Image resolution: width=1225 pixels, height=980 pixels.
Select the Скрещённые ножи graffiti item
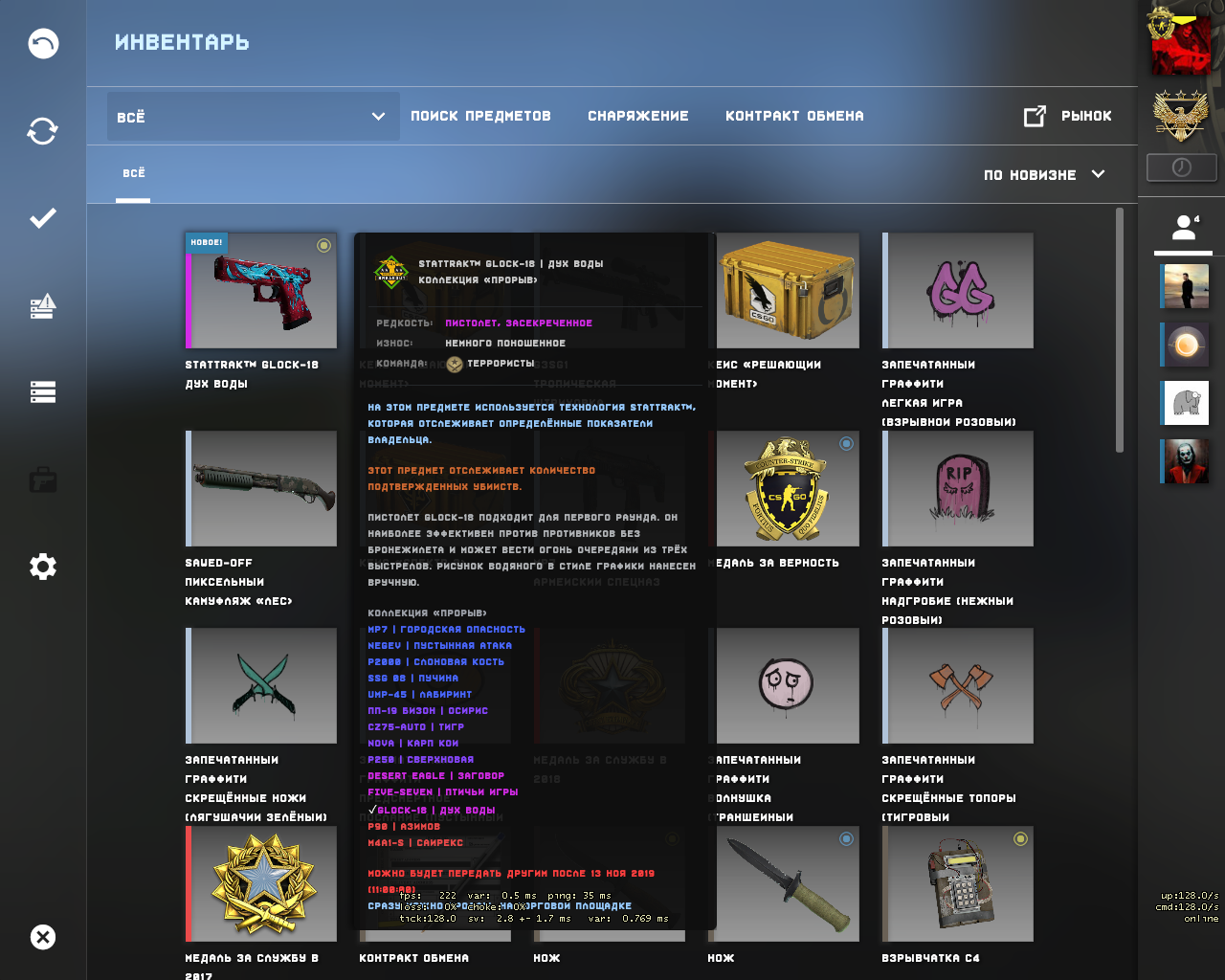point(261,686)
